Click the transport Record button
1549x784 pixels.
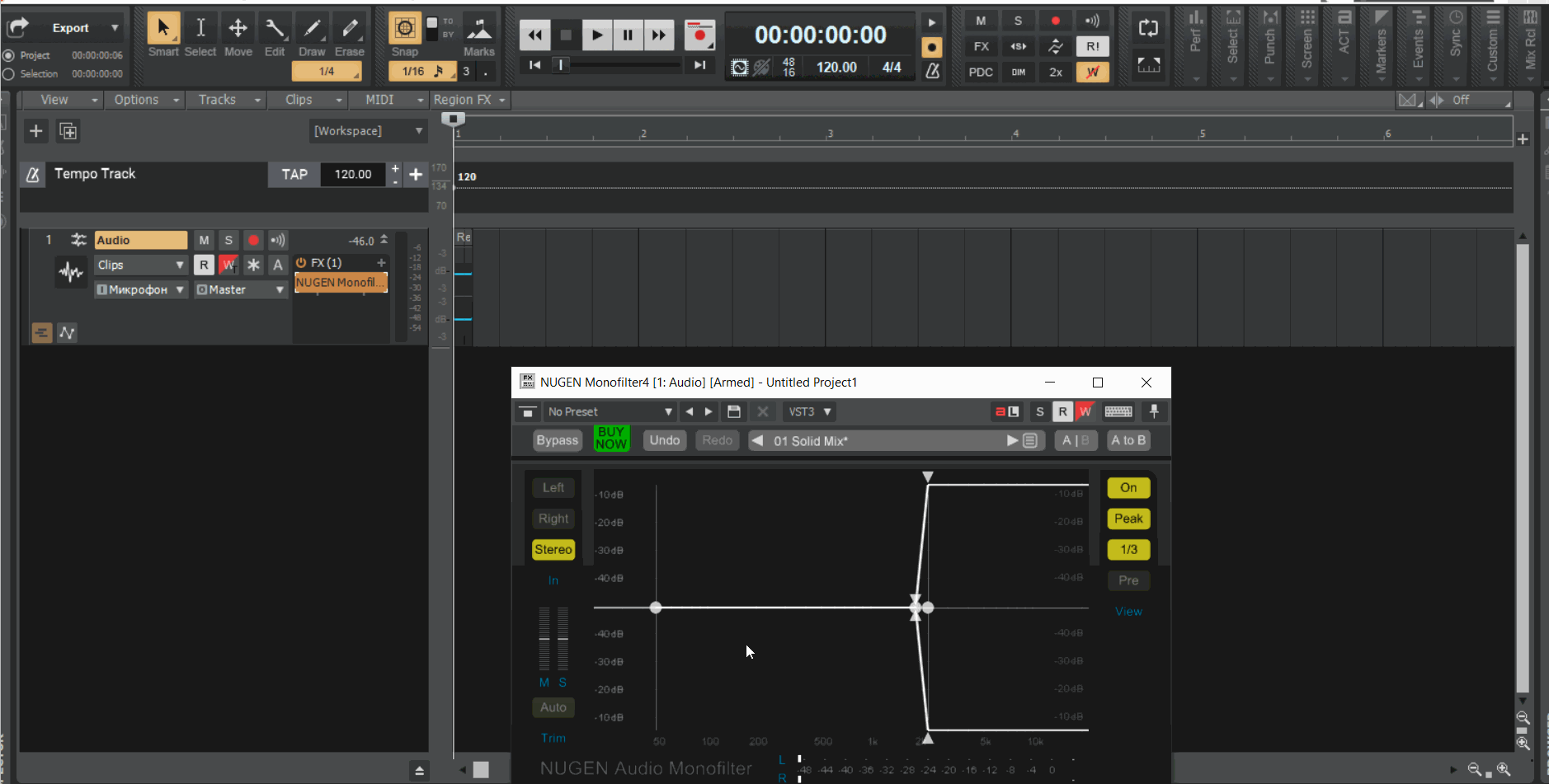[699, 35]
